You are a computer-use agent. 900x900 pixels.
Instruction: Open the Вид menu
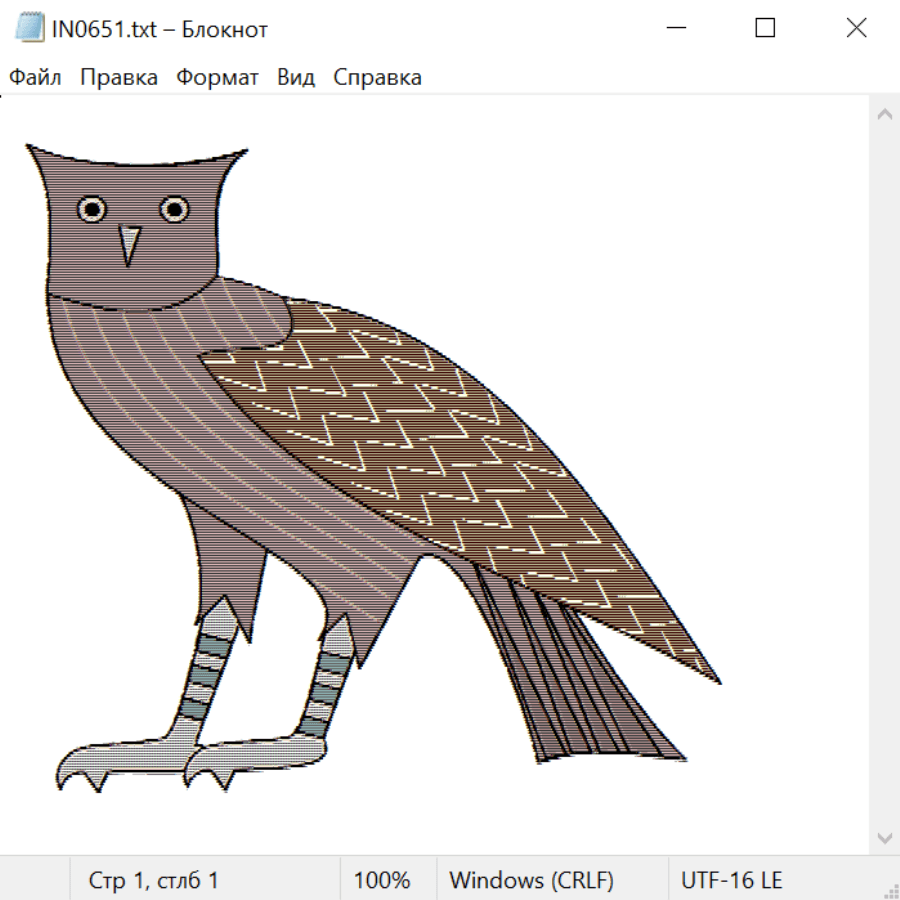click(295, 78)
